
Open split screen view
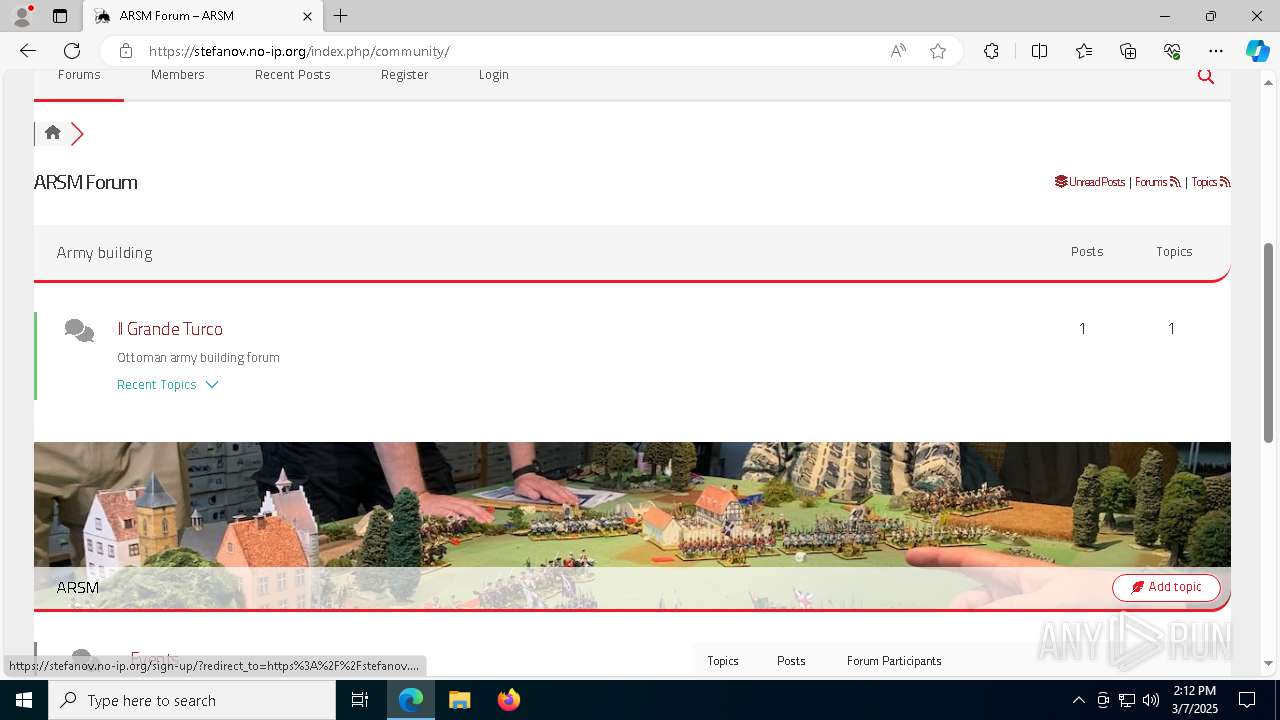pyautogui.click(x=1039, y=51)
